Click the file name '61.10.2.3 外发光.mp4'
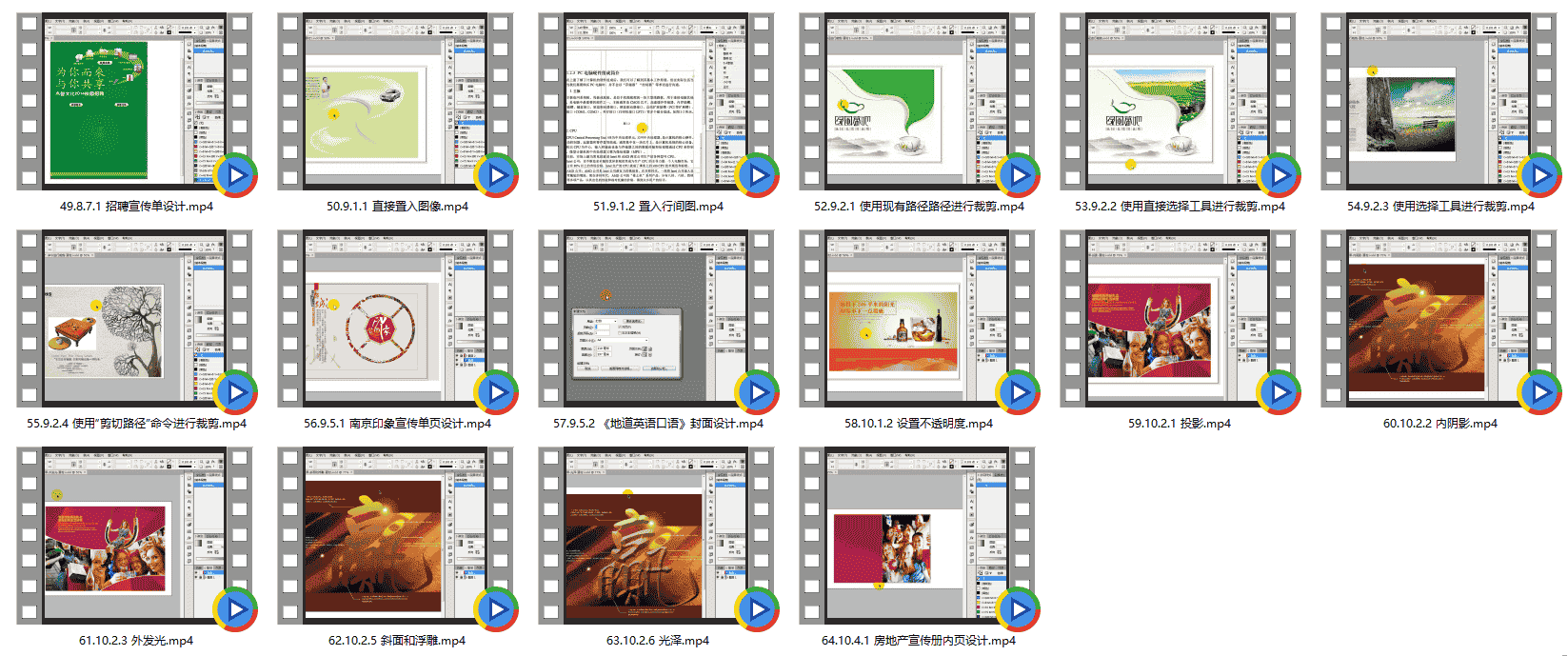This screenshot has height=656, width=1568. [136, 640]
